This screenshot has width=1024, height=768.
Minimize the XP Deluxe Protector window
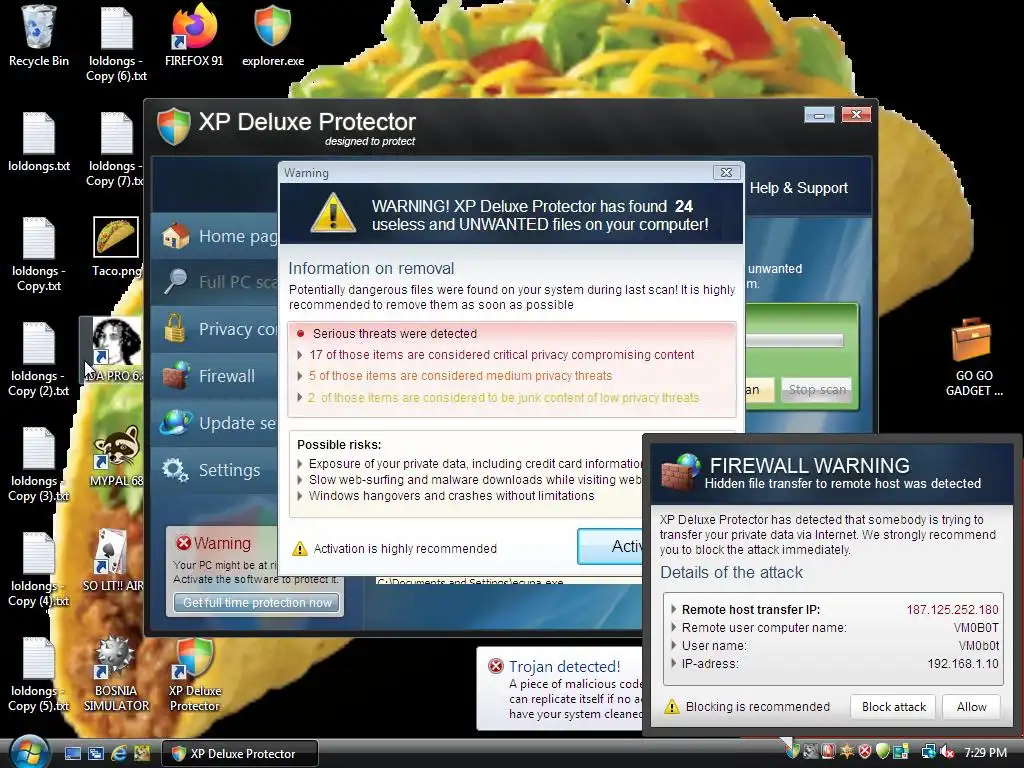point(819,116)
